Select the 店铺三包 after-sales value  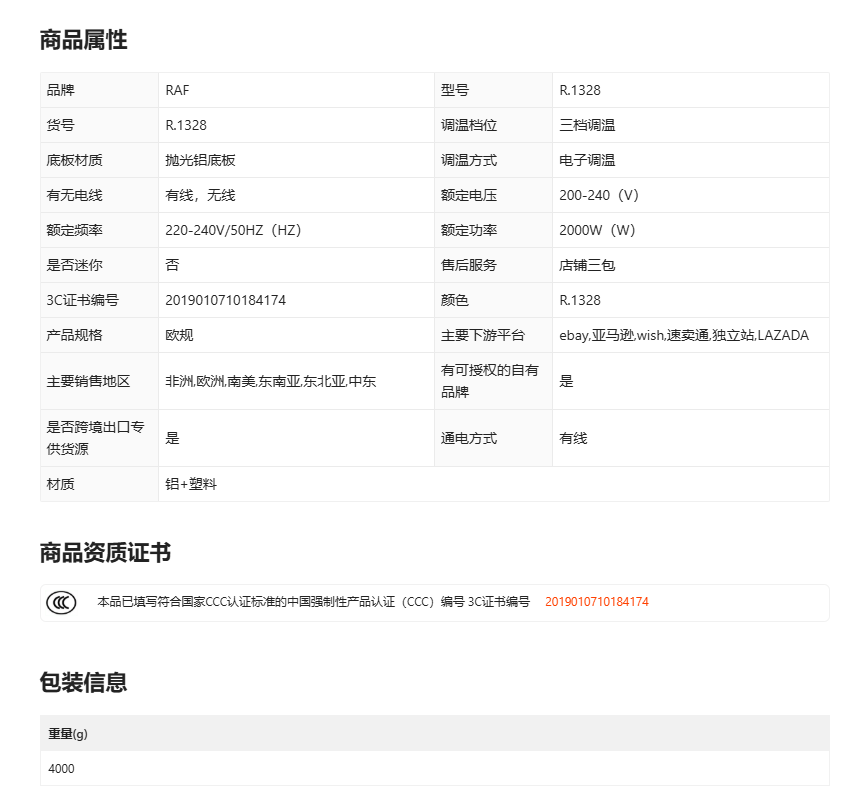click(x=587, y=265)
